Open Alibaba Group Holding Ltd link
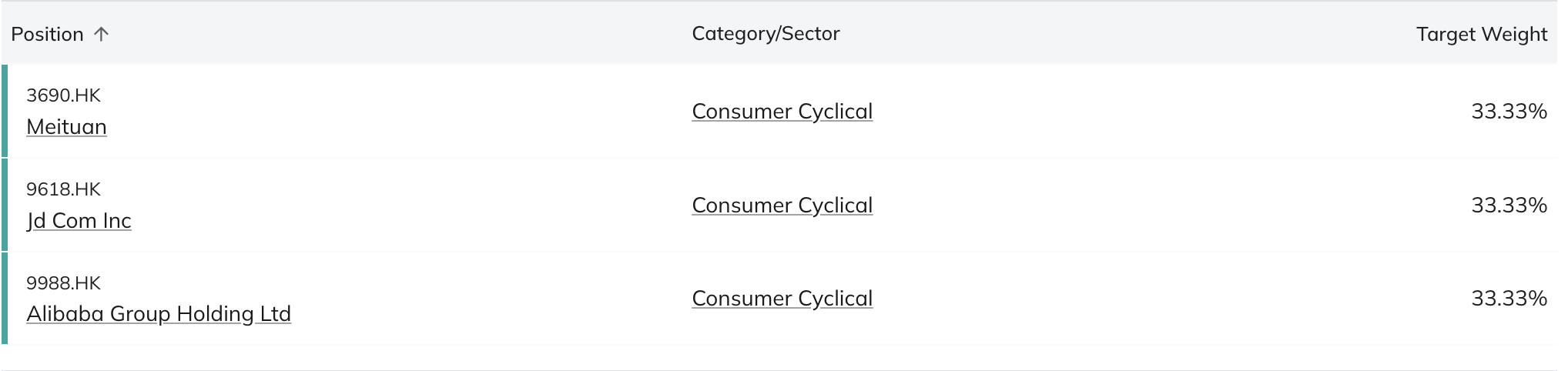 [x=159, y=313]
